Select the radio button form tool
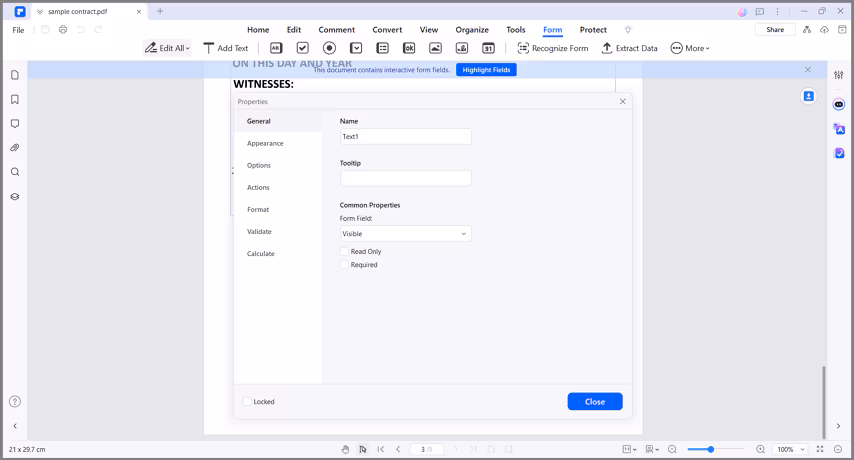Viewport: 854px width, 460px height. pyautogui.click(x=330, y=48)
